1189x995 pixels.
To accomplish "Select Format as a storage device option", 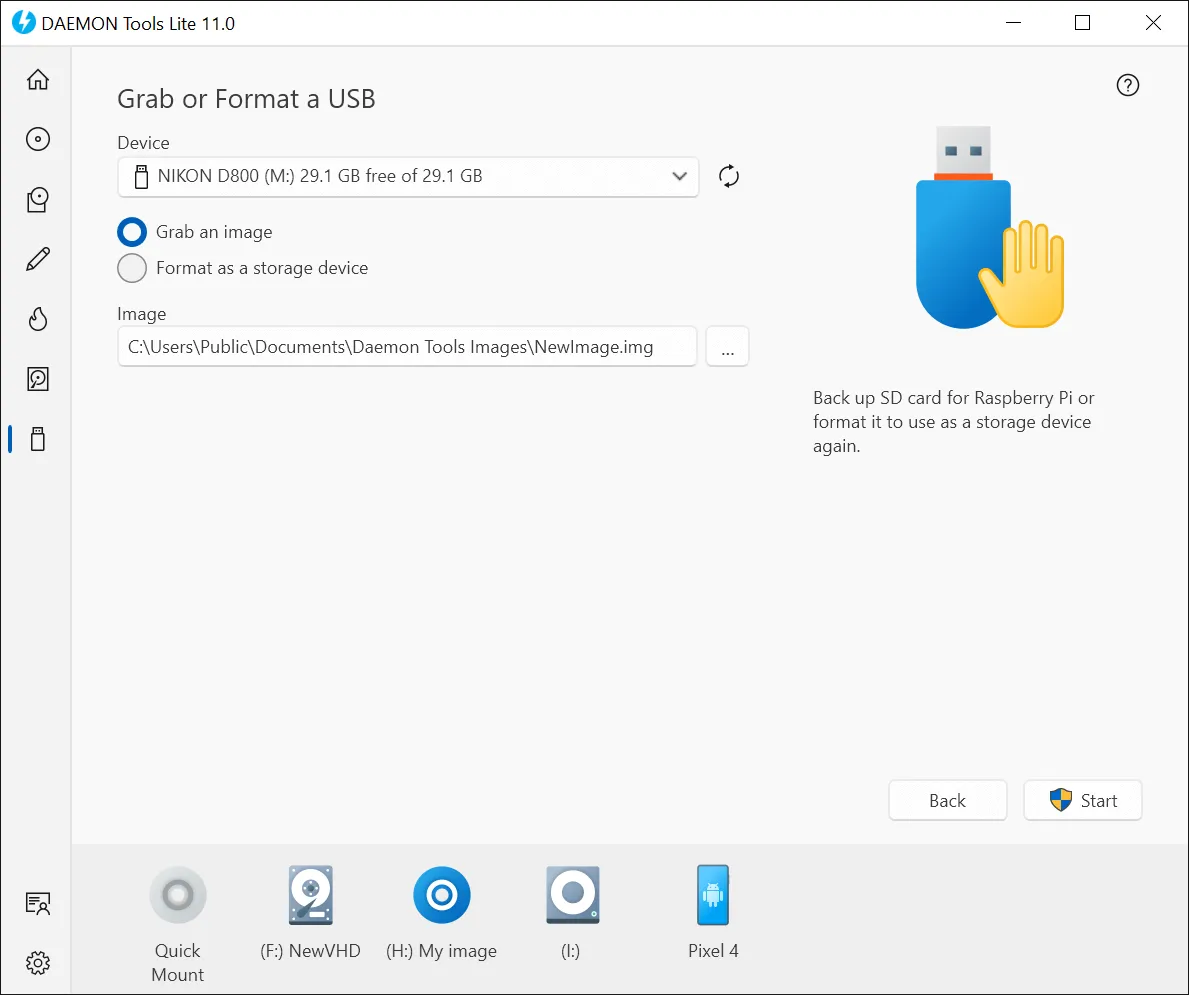I will pos(132,268).
